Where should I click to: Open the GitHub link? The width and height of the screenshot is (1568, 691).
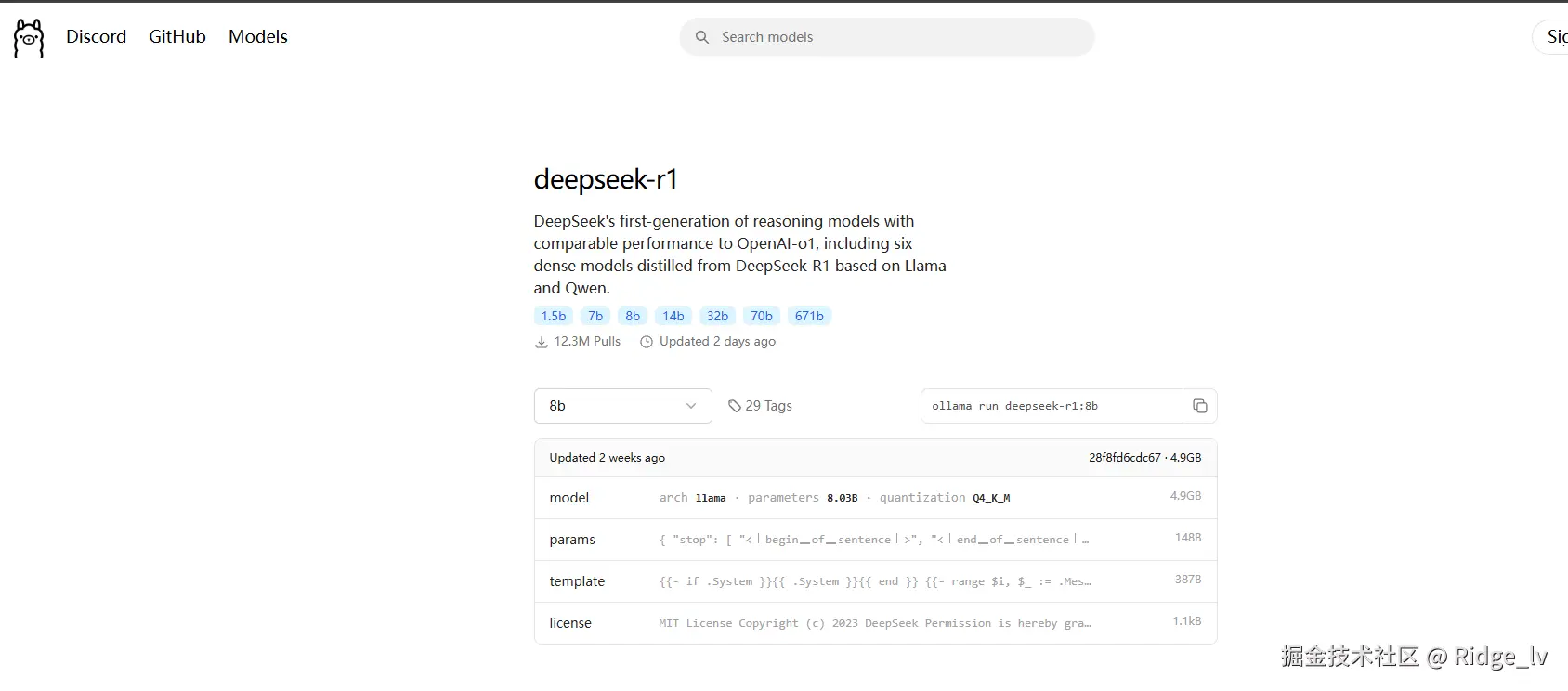(177, 36)
